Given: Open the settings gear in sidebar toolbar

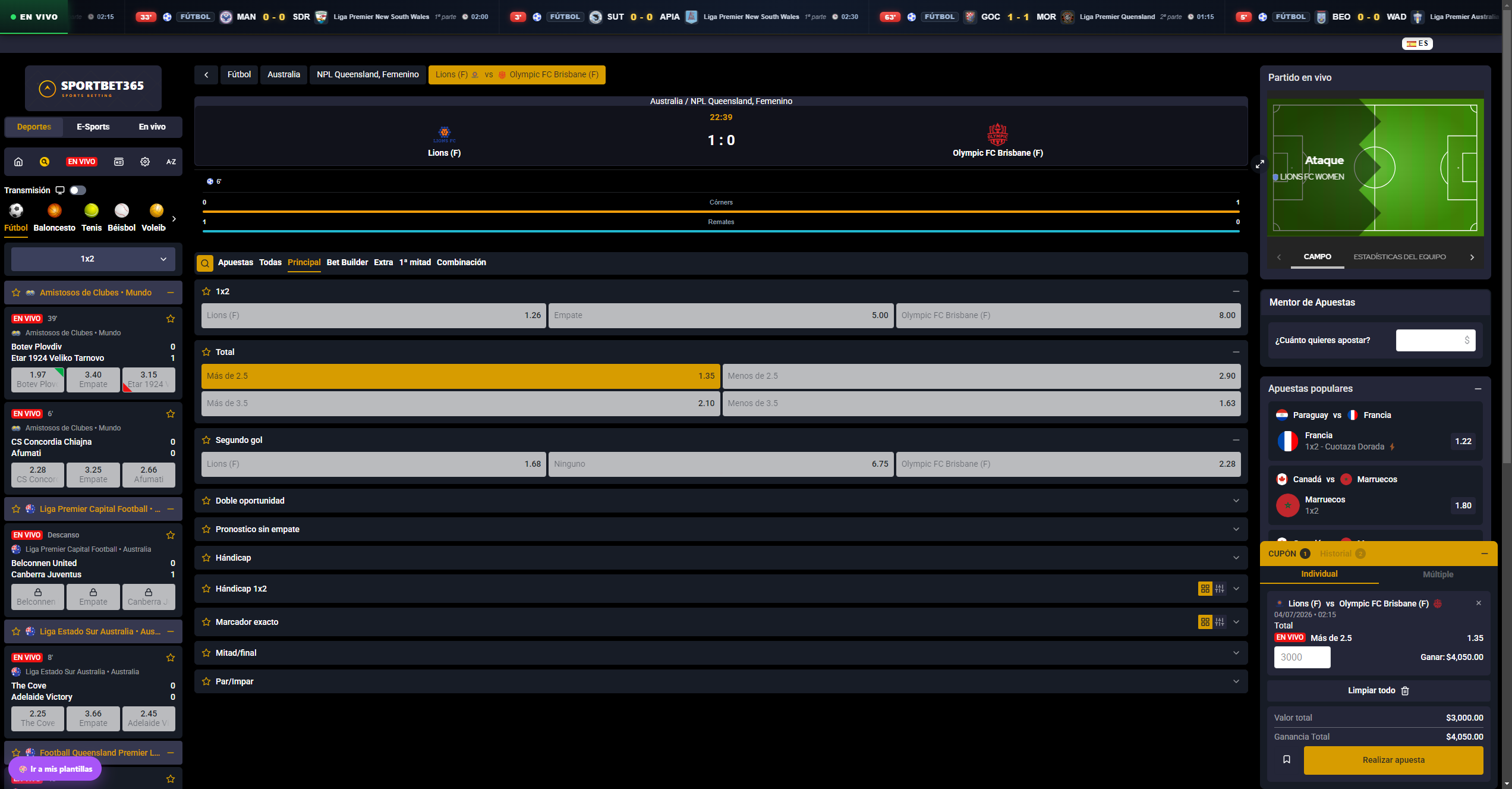Looking at the screenshot, I should click(145, 162).
